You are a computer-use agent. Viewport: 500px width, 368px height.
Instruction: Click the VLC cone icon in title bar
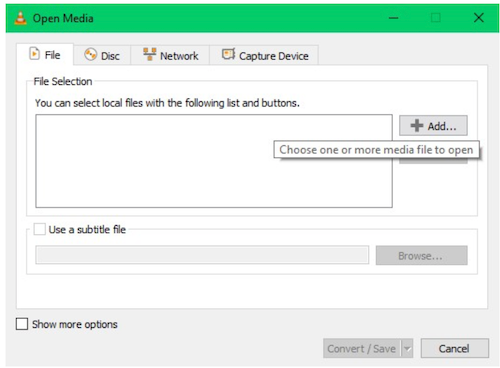[x=20, y=18]
